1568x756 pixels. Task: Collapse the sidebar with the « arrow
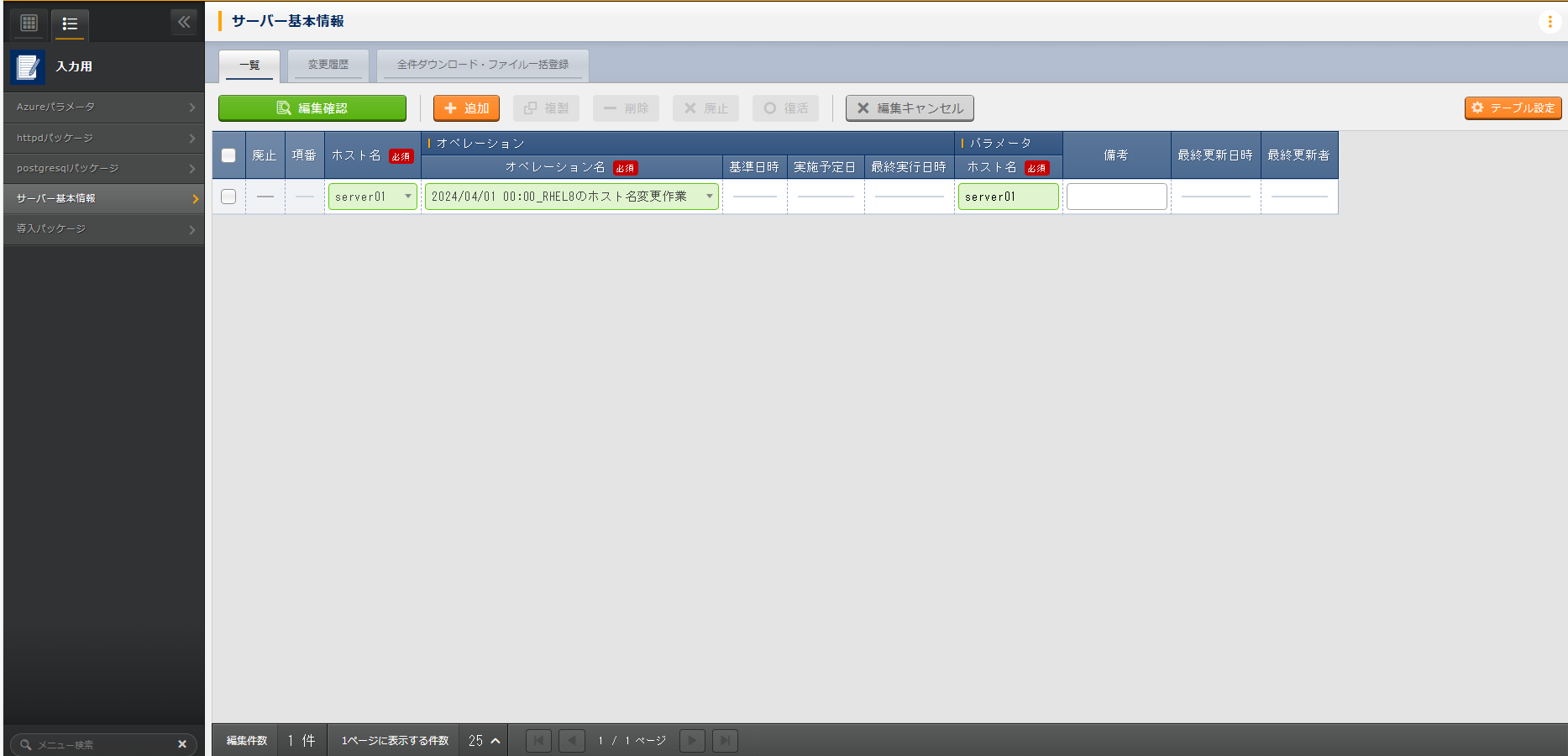pos(184,22)
